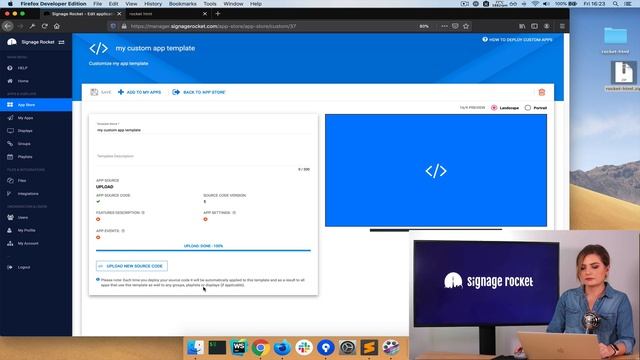This screenshot has width=640, height=360.
Task: Click the Firefox home button
Action: pyautogui.click(x=57, y=26)
